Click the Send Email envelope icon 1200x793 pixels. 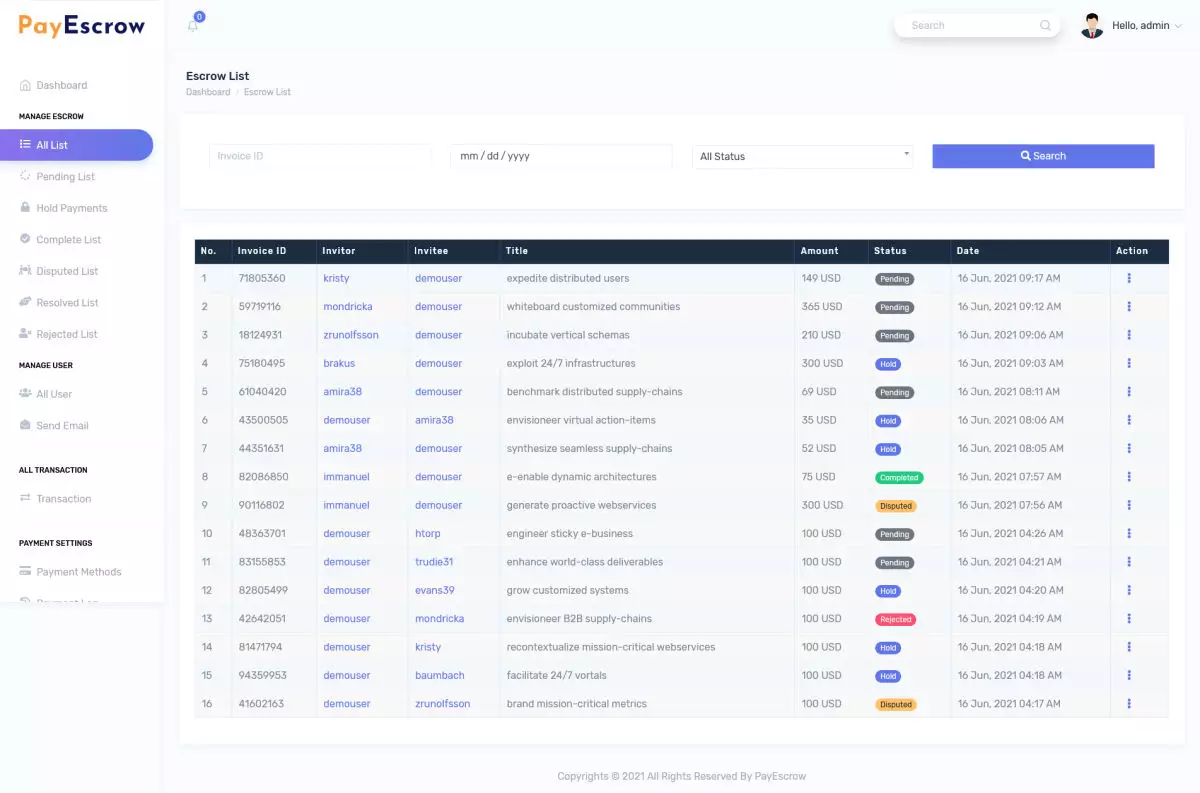(x=26, y=425)
